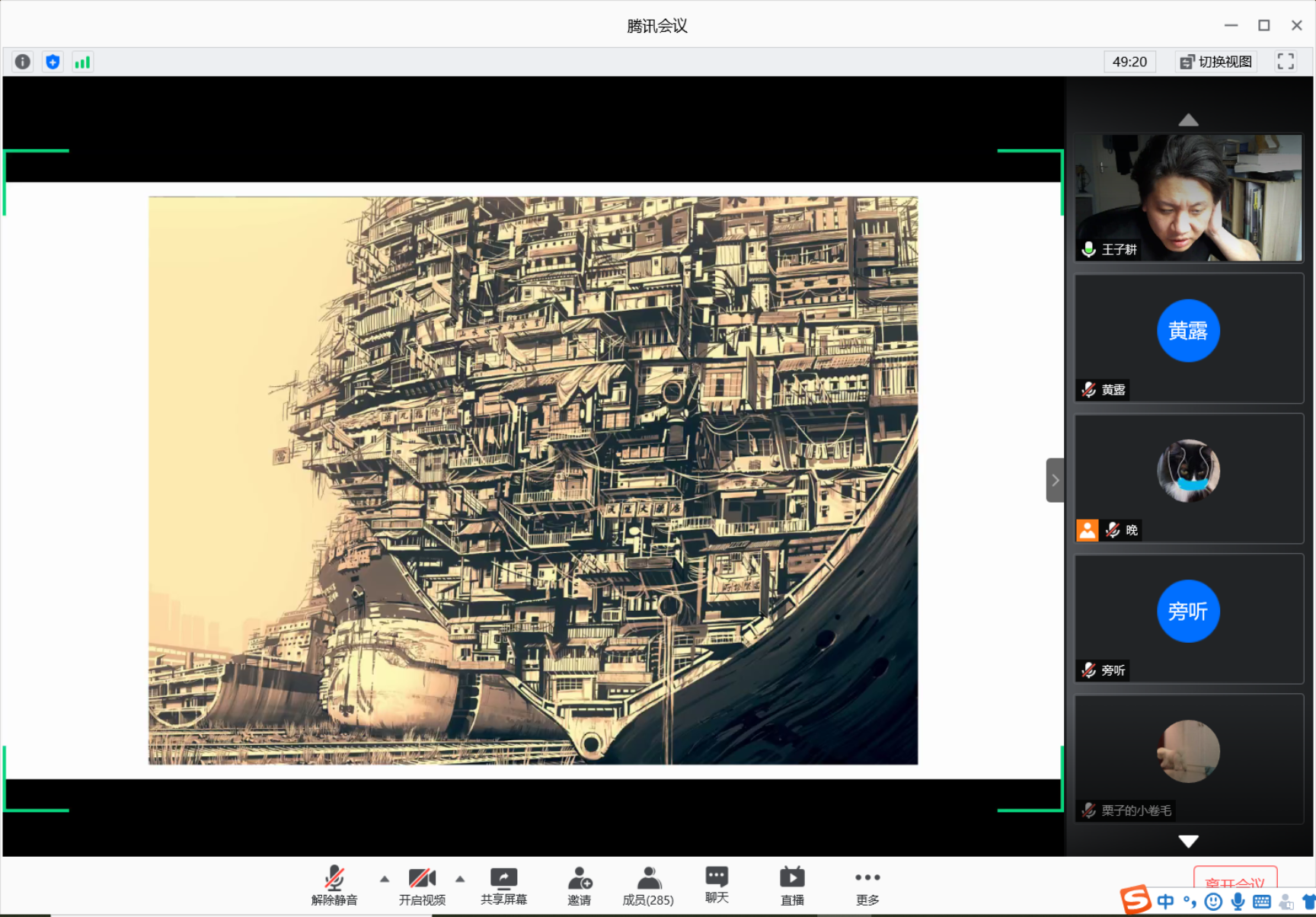Viewport: 1316px width, 917px height.
Task: Open the More (更多) menu
Action: tap(867, 887)
